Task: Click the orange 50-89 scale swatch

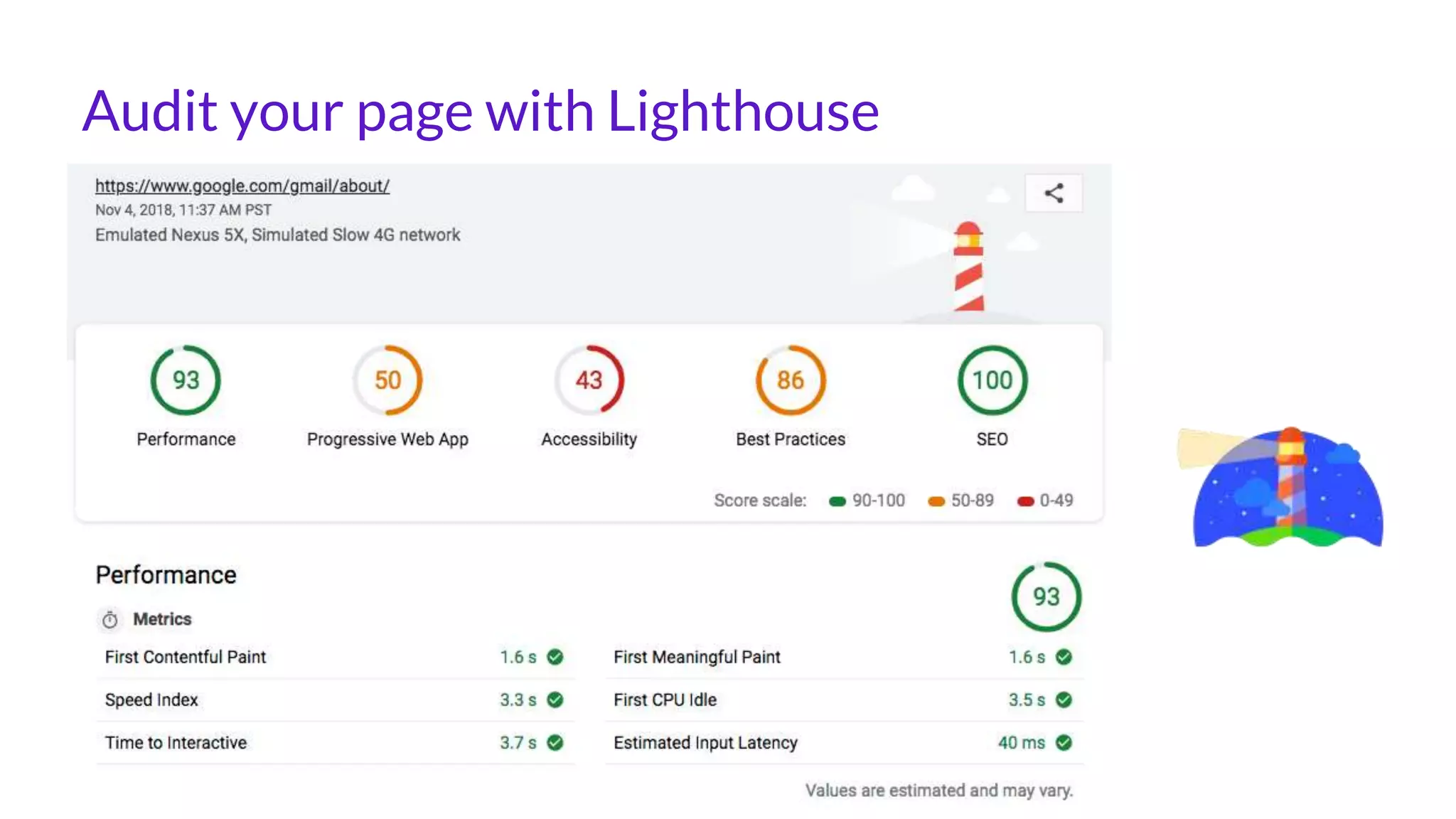Action: (936, 501)
